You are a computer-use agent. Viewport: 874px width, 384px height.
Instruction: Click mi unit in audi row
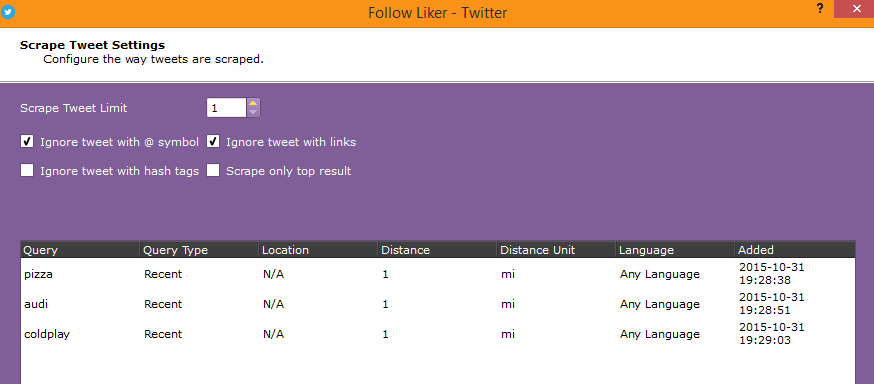pos(507,304)
